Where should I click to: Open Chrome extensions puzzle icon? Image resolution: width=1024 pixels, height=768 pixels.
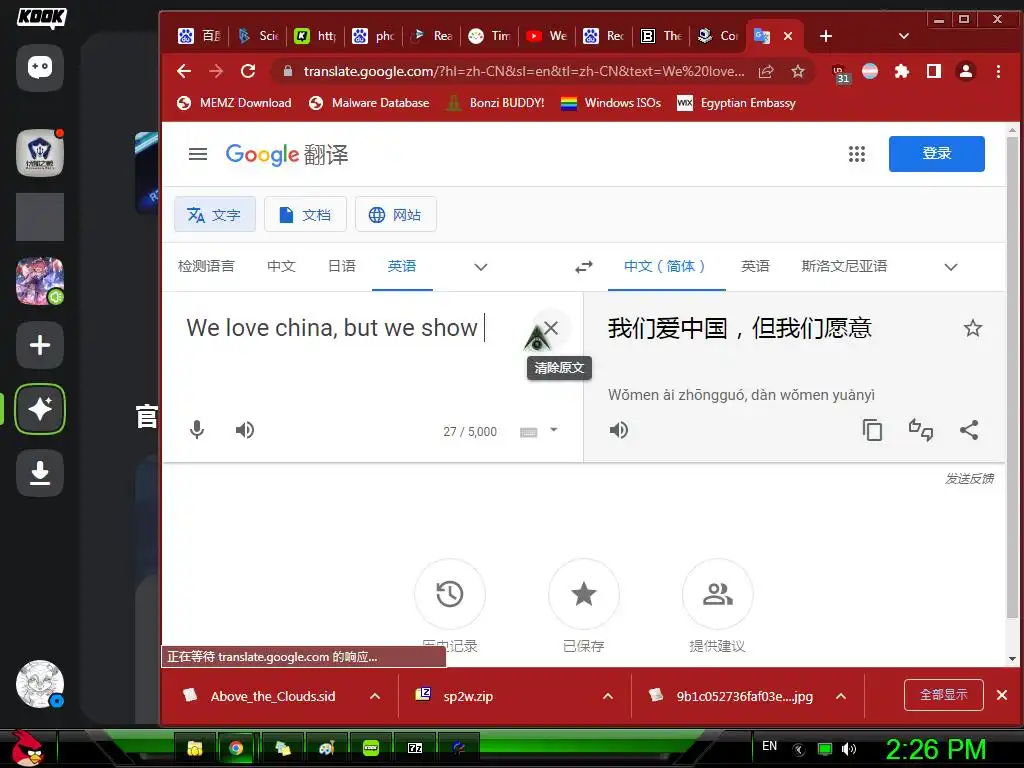[x=902, y=71]
